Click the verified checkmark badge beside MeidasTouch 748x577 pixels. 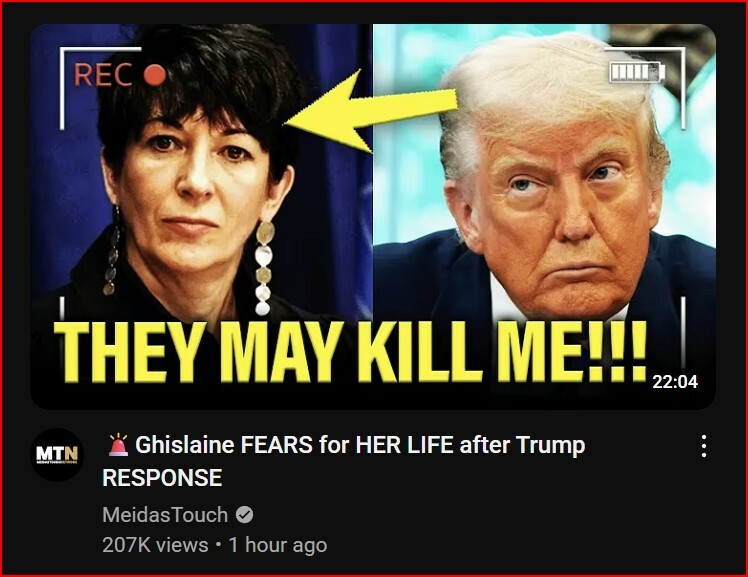(244, 515)
